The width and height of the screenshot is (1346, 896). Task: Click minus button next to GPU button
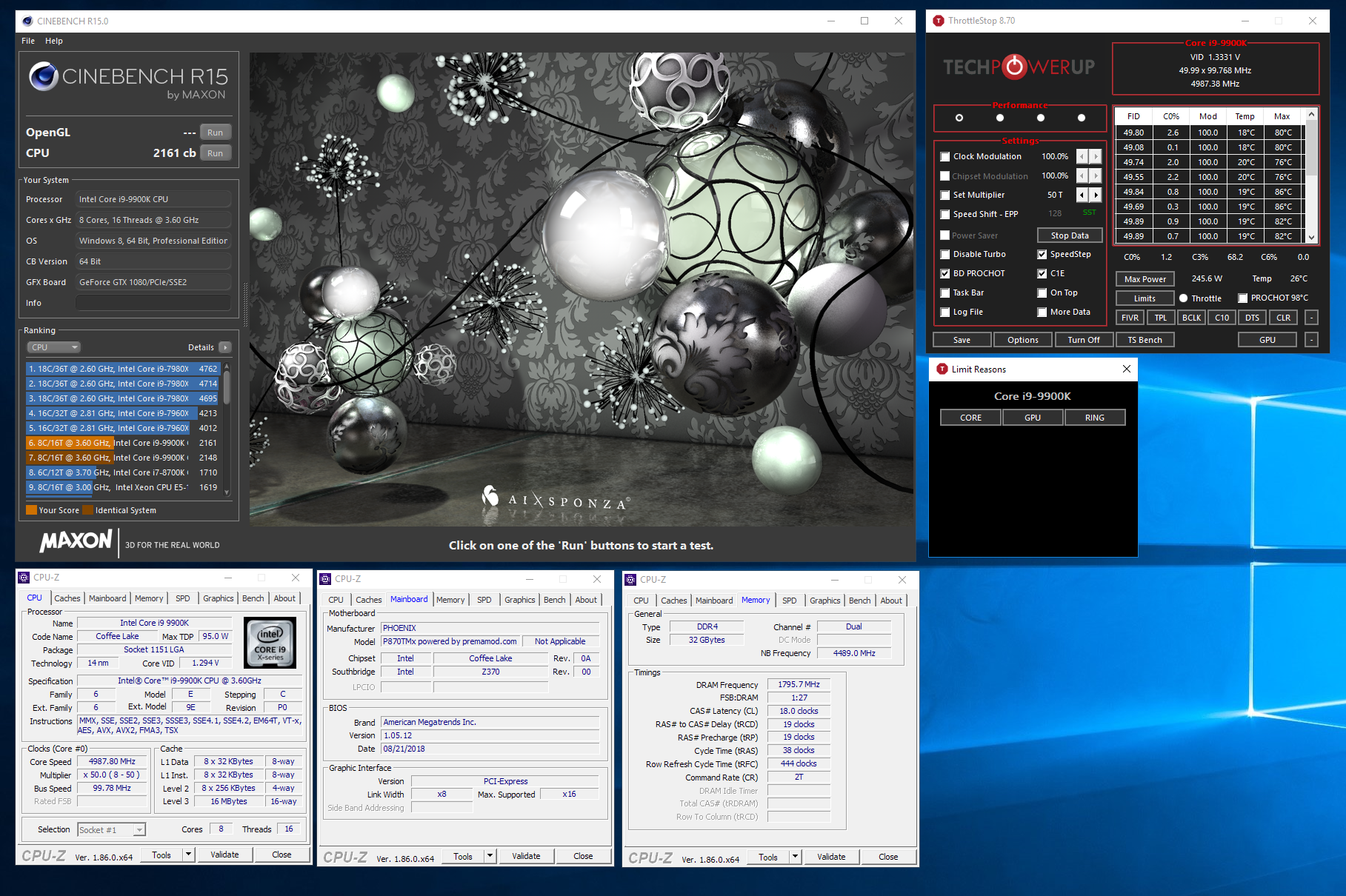tap(1311, 340)
